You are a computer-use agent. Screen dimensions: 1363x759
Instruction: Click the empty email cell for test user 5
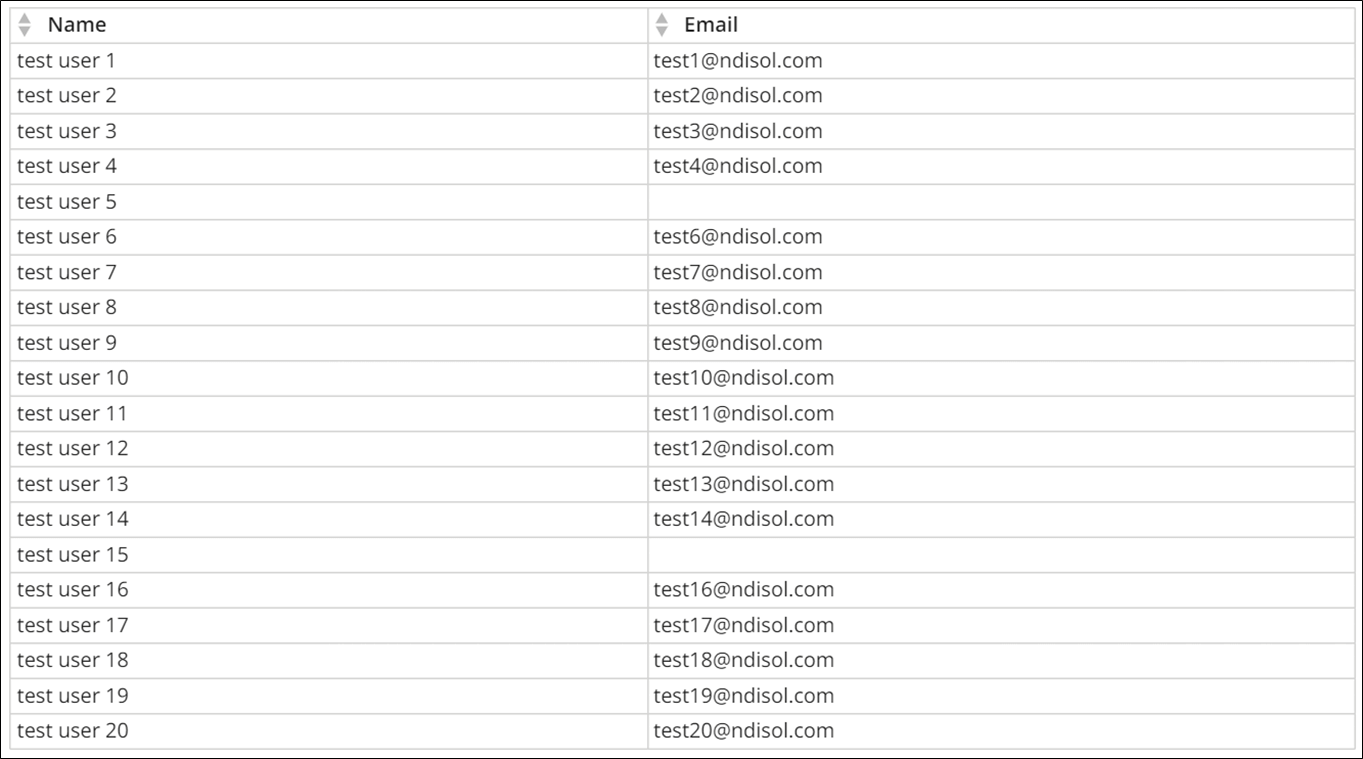tap(1000, 202)
